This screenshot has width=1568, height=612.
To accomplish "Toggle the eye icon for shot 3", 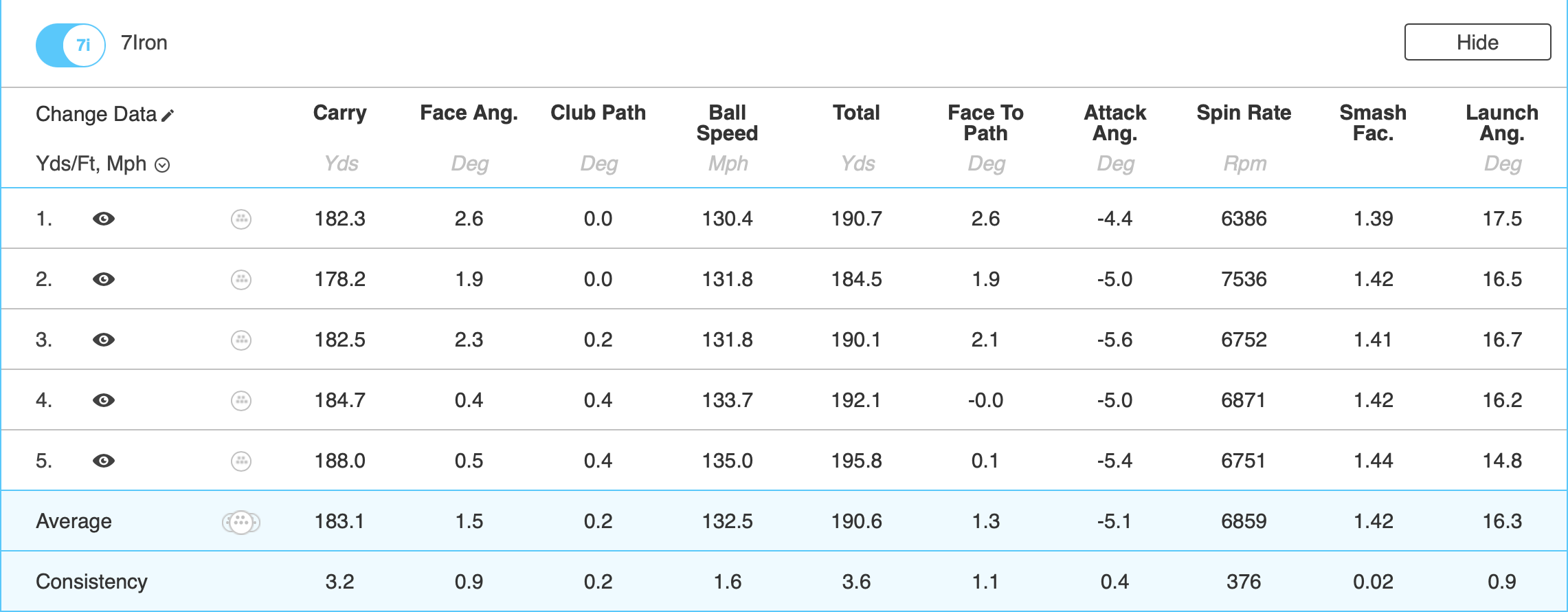I will click(104, 340).
